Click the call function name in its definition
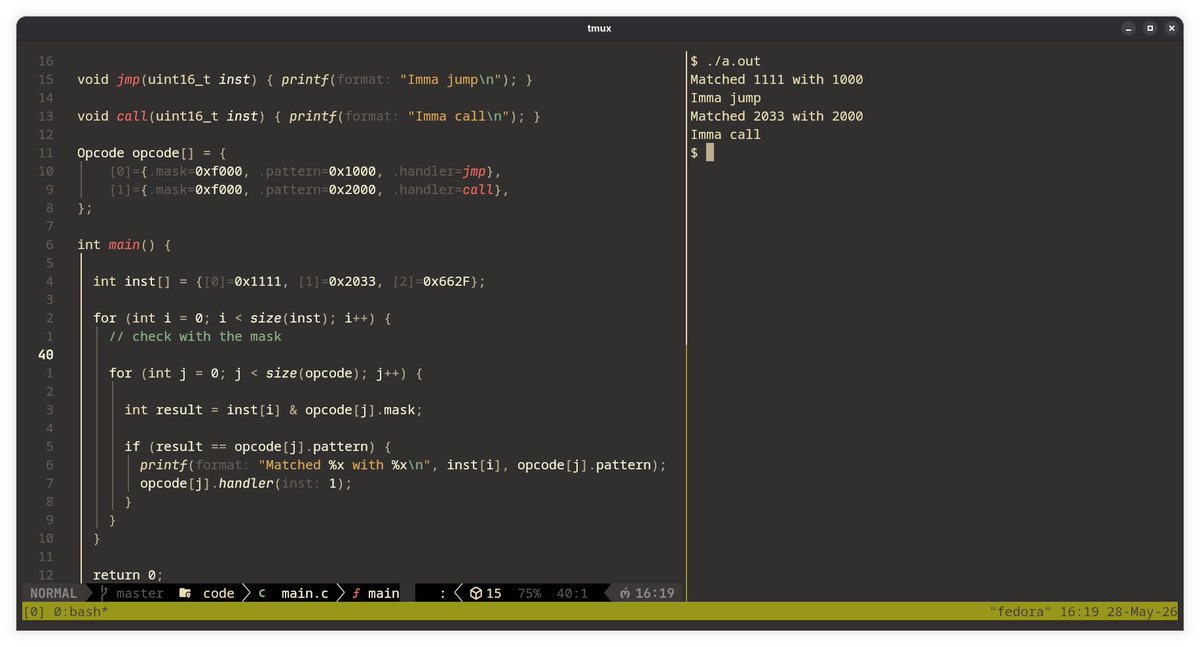Image resolution: width=1200 pixels, height=647 pixels. pyautogui.click(x=133, y=116)
